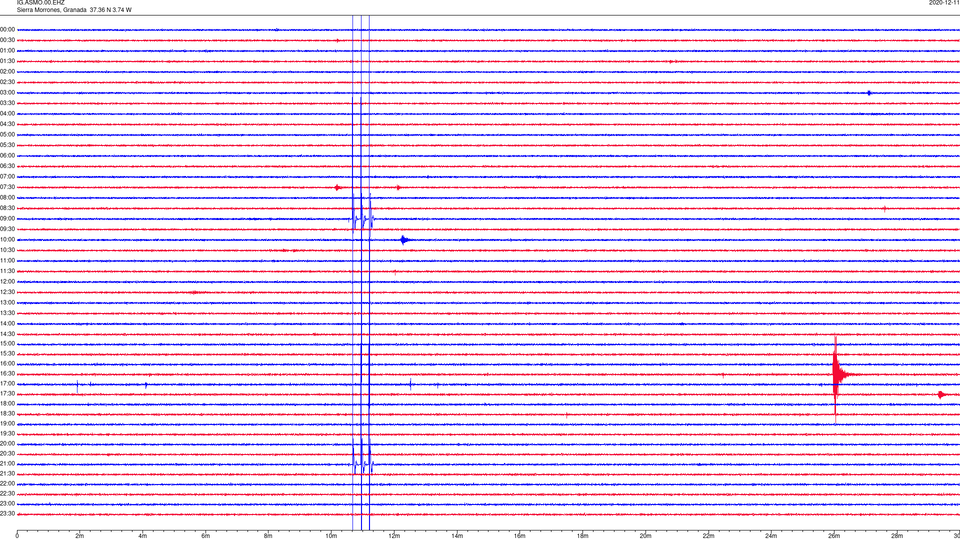Select the 04:00 trace time label
The height and width of the screenshot is (540, 960).
[7, 113]
